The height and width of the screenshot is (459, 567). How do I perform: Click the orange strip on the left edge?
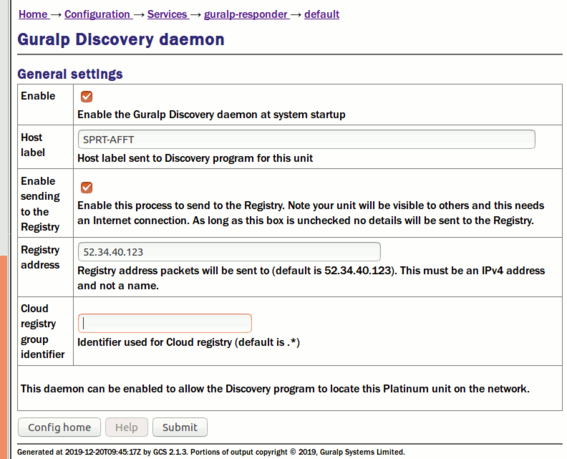click(x=3, y=357)
